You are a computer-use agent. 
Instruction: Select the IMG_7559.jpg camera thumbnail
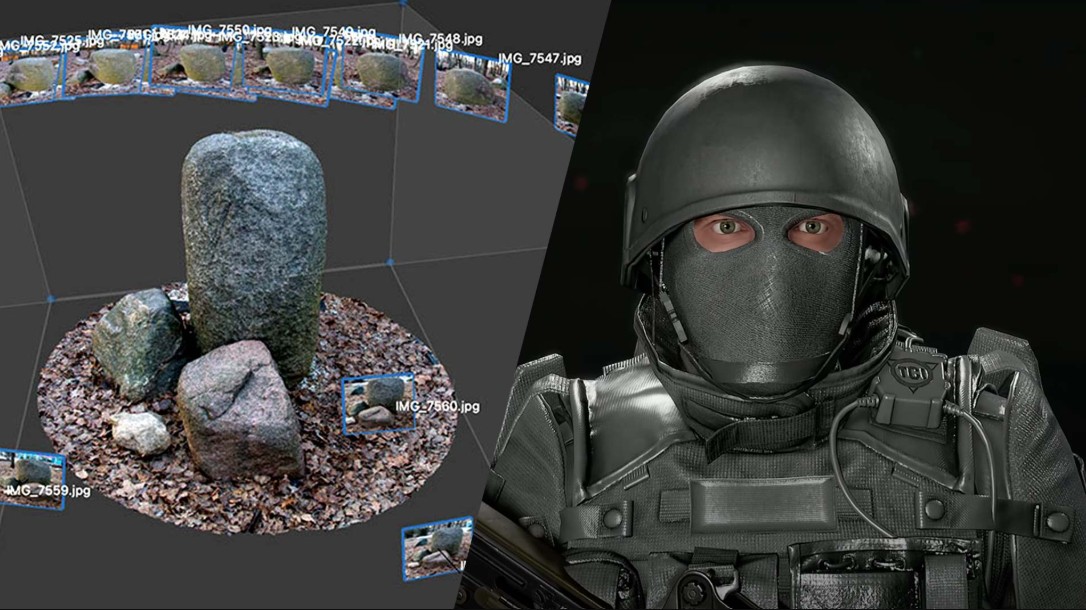pyautogui.click(x=32, y=468)
